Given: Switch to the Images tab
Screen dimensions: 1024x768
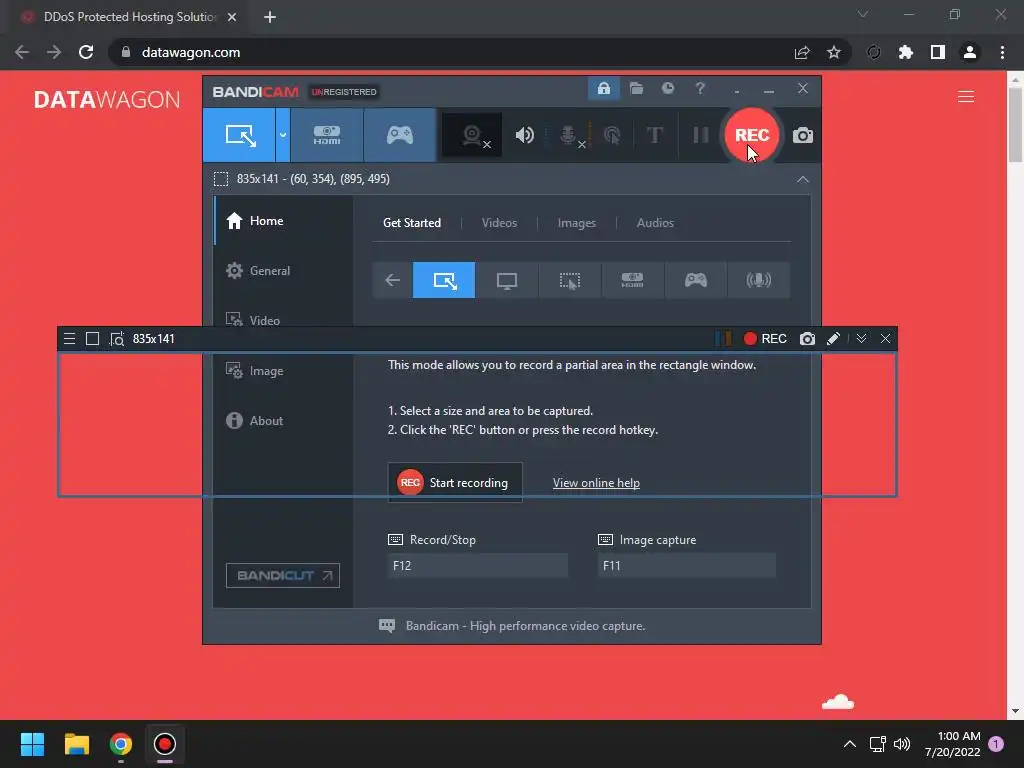Looking at the screenshot, I should coord(576,223).
